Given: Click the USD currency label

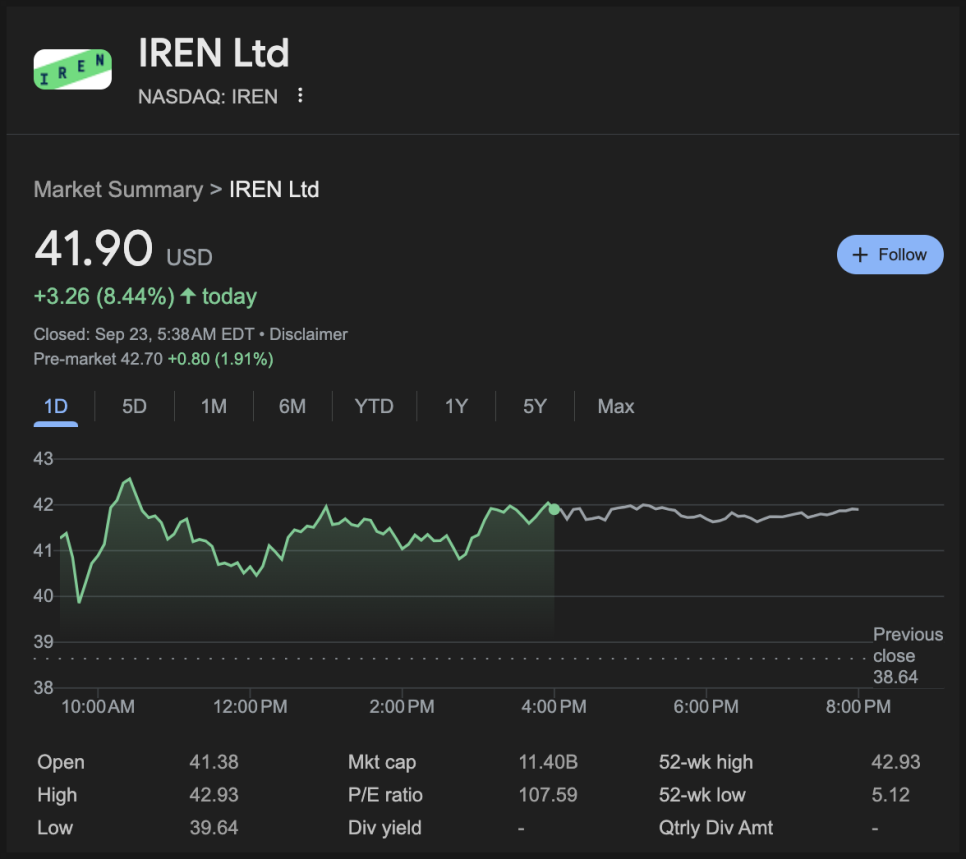Looking at the screenshot, I should pyautogui.click(x=189, y=257).
